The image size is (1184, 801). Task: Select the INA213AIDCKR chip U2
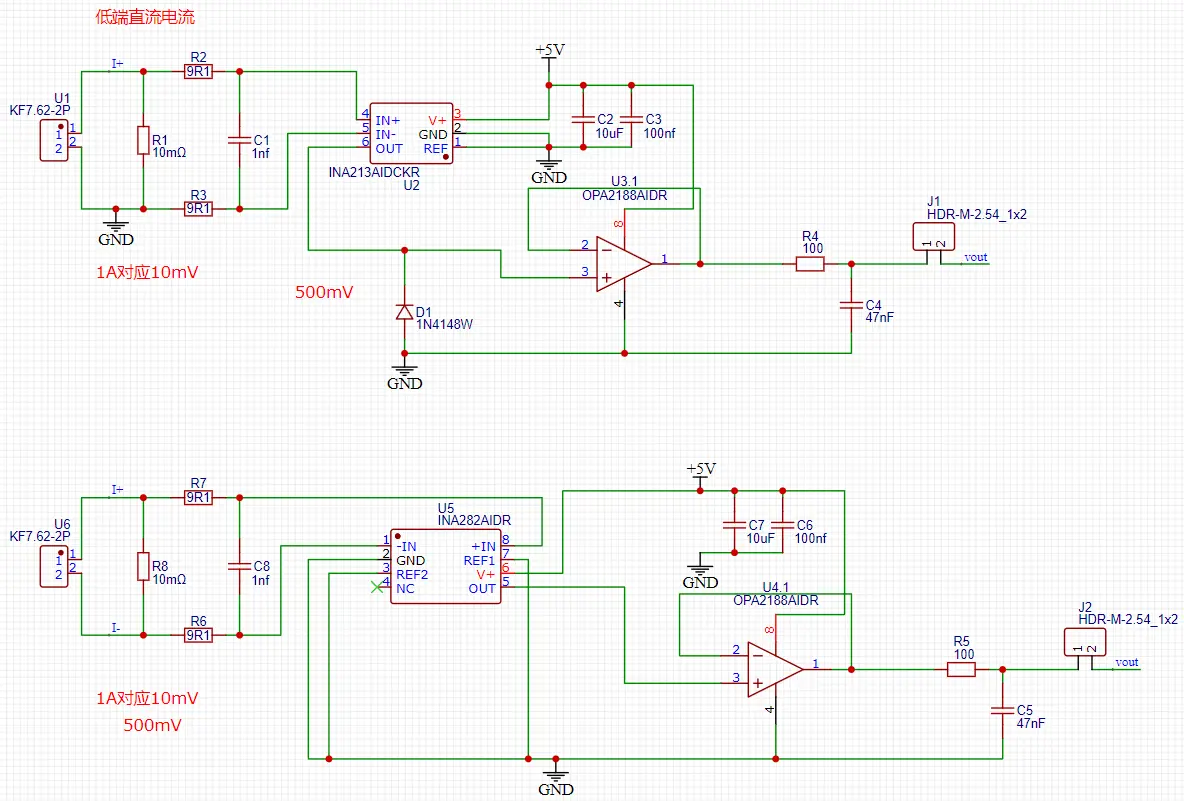(x=411, y=134)
